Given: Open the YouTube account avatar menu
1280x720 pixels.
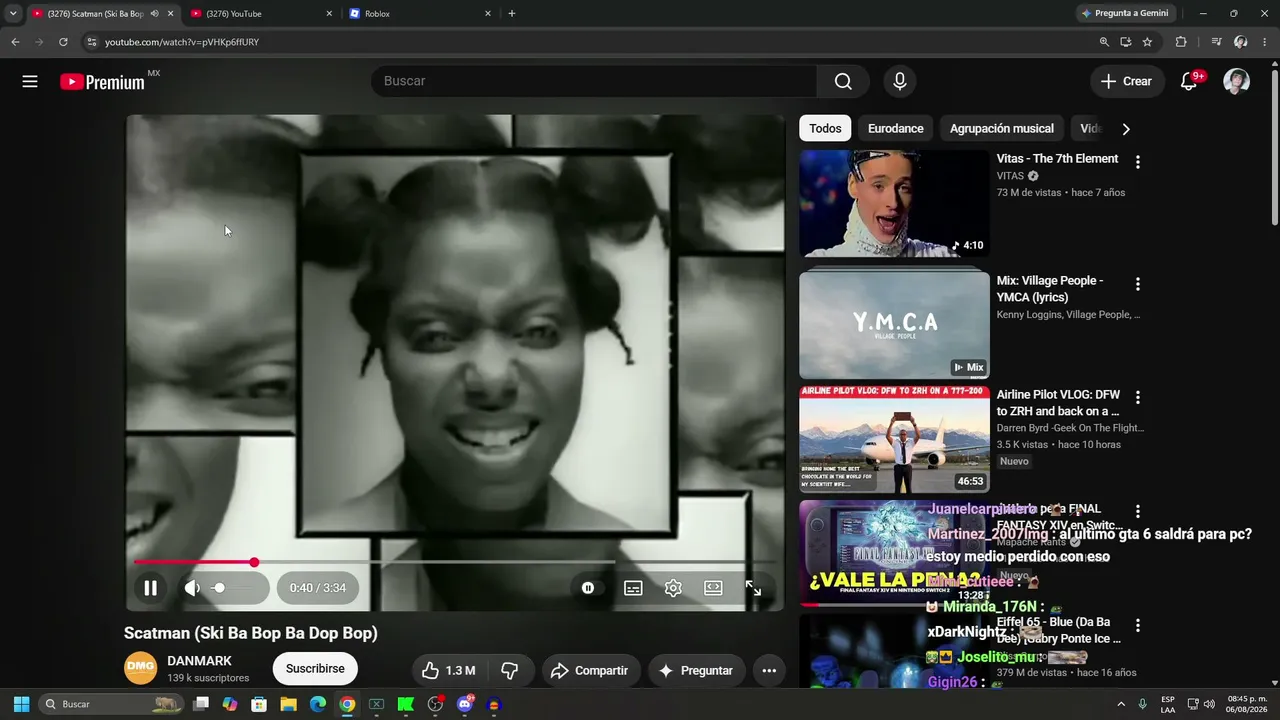Looking at the screenshot, I should tap(1236, 81).
